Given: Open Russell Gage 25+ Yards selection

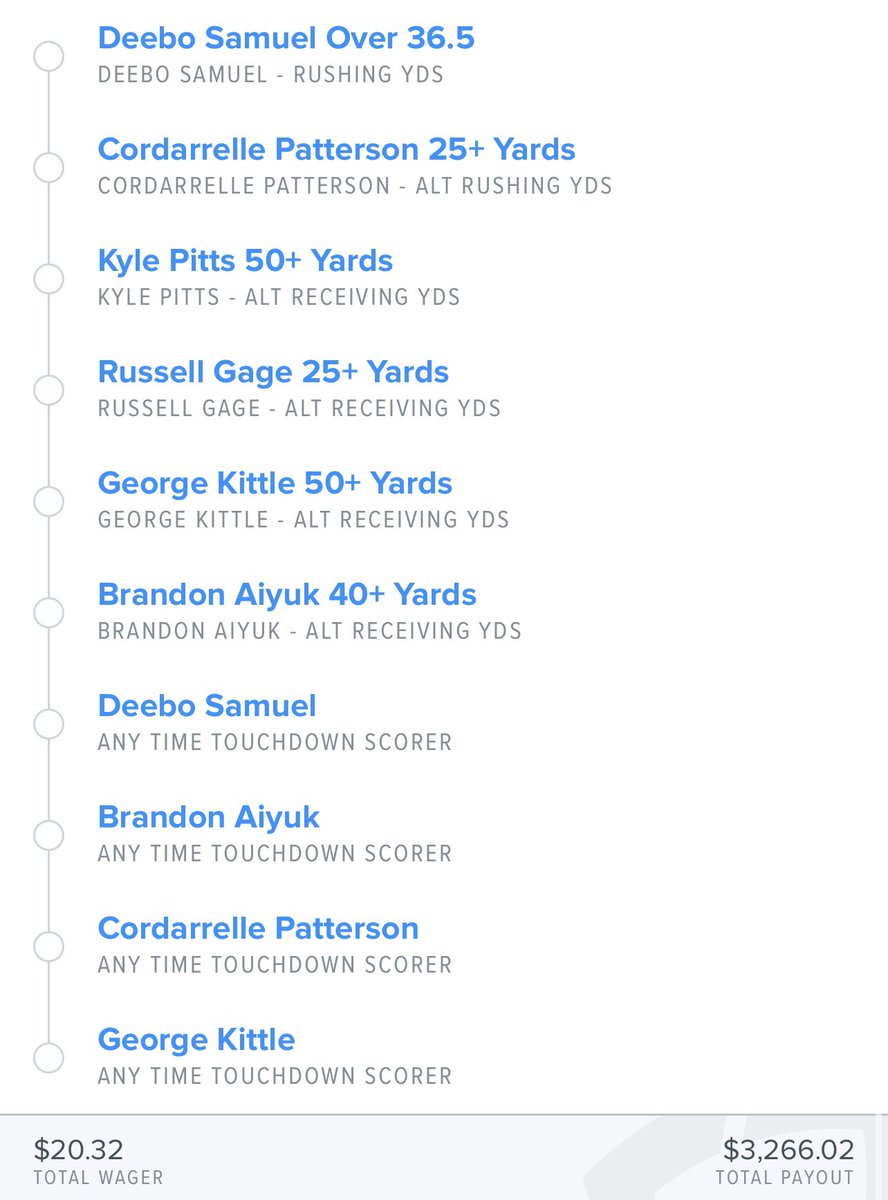Looking at the screenshot, I should click(x=273, y=371).
